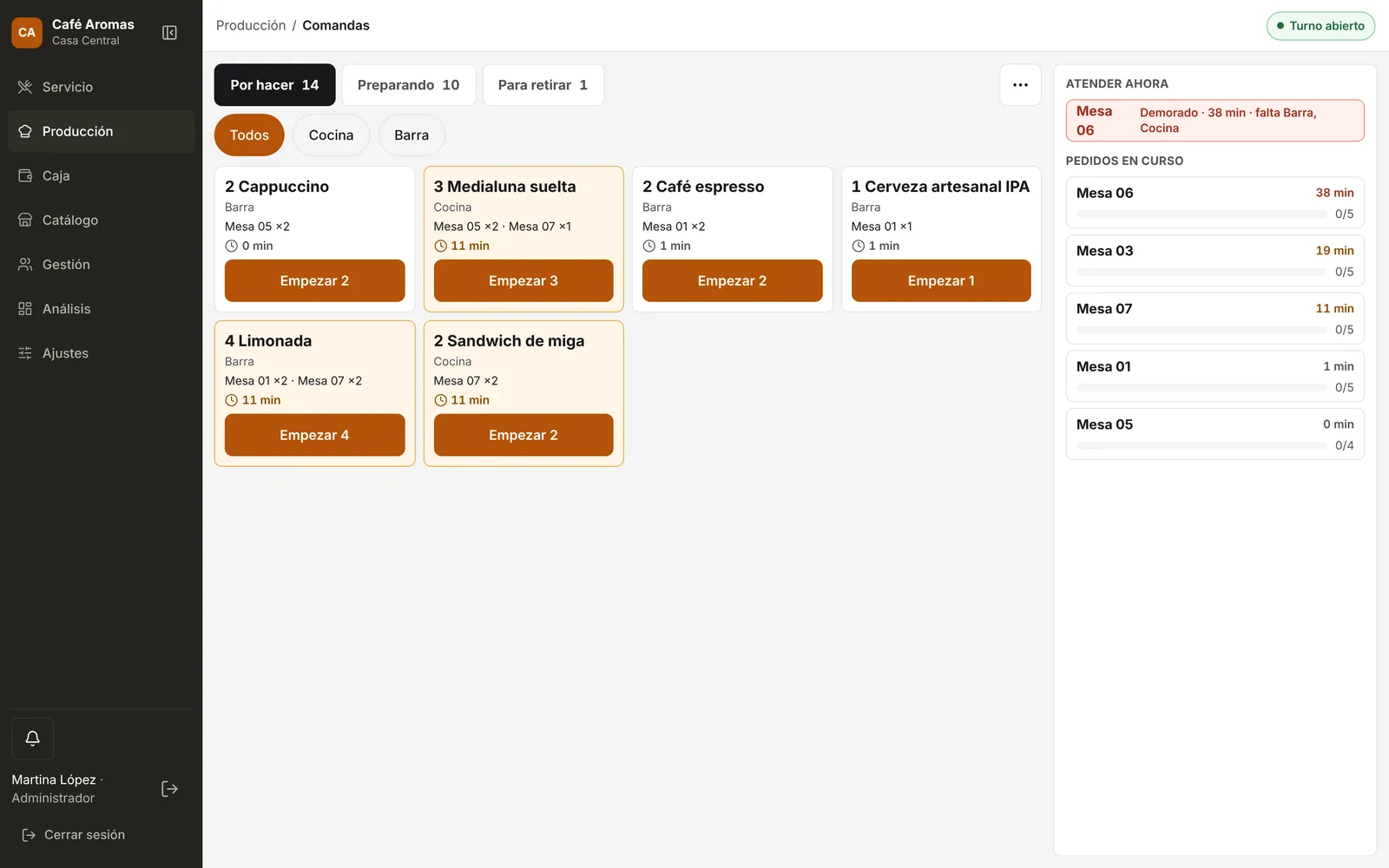The height and width of the screenshot is (868, 1389).
Task: Start 1 Cerveza artesanal IPA order
Action: coord(941,280)
